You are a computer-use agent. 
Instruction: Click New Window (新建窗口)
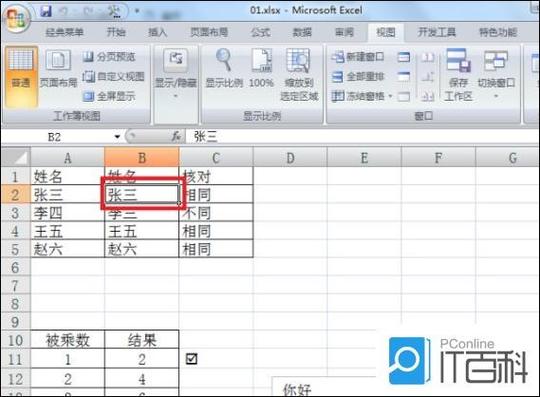point(358,57)
